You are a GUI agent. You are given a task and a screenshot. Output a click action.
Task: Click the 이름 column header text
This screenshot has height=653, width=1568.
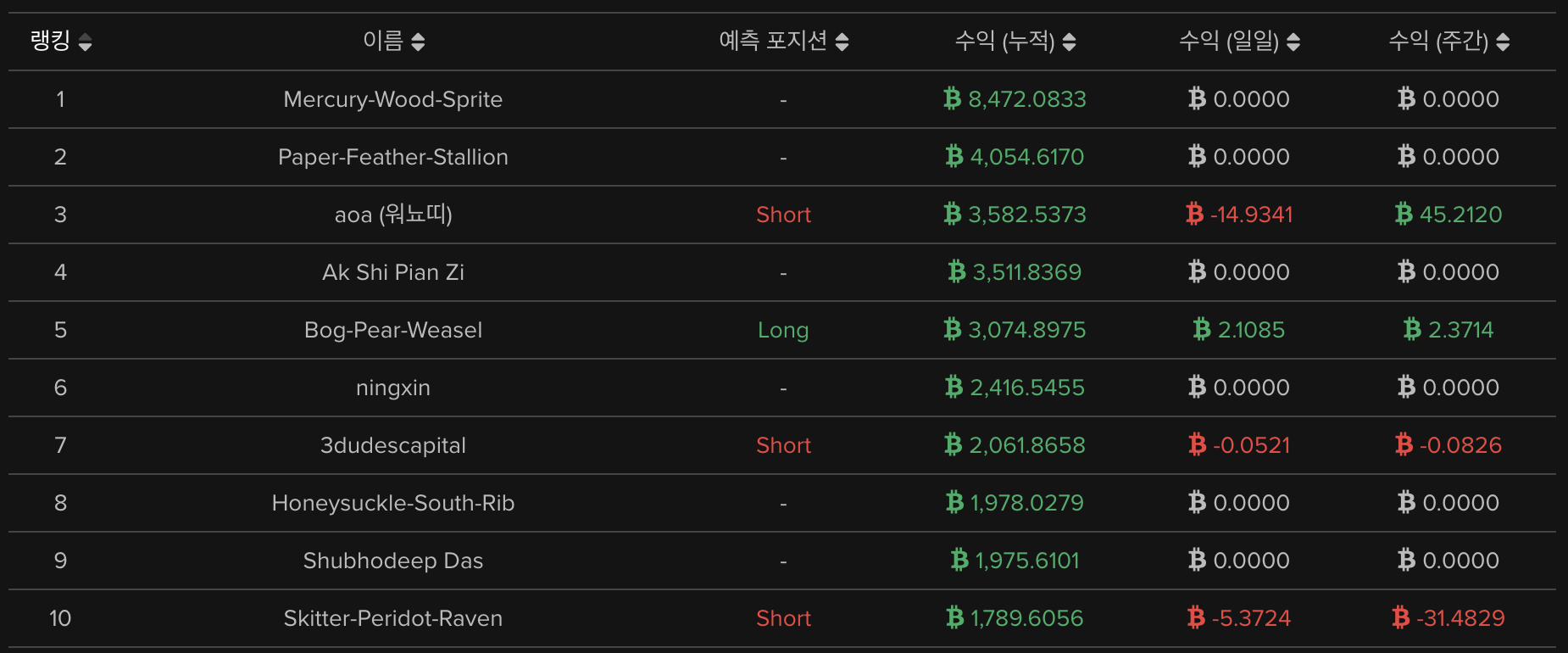383,41
